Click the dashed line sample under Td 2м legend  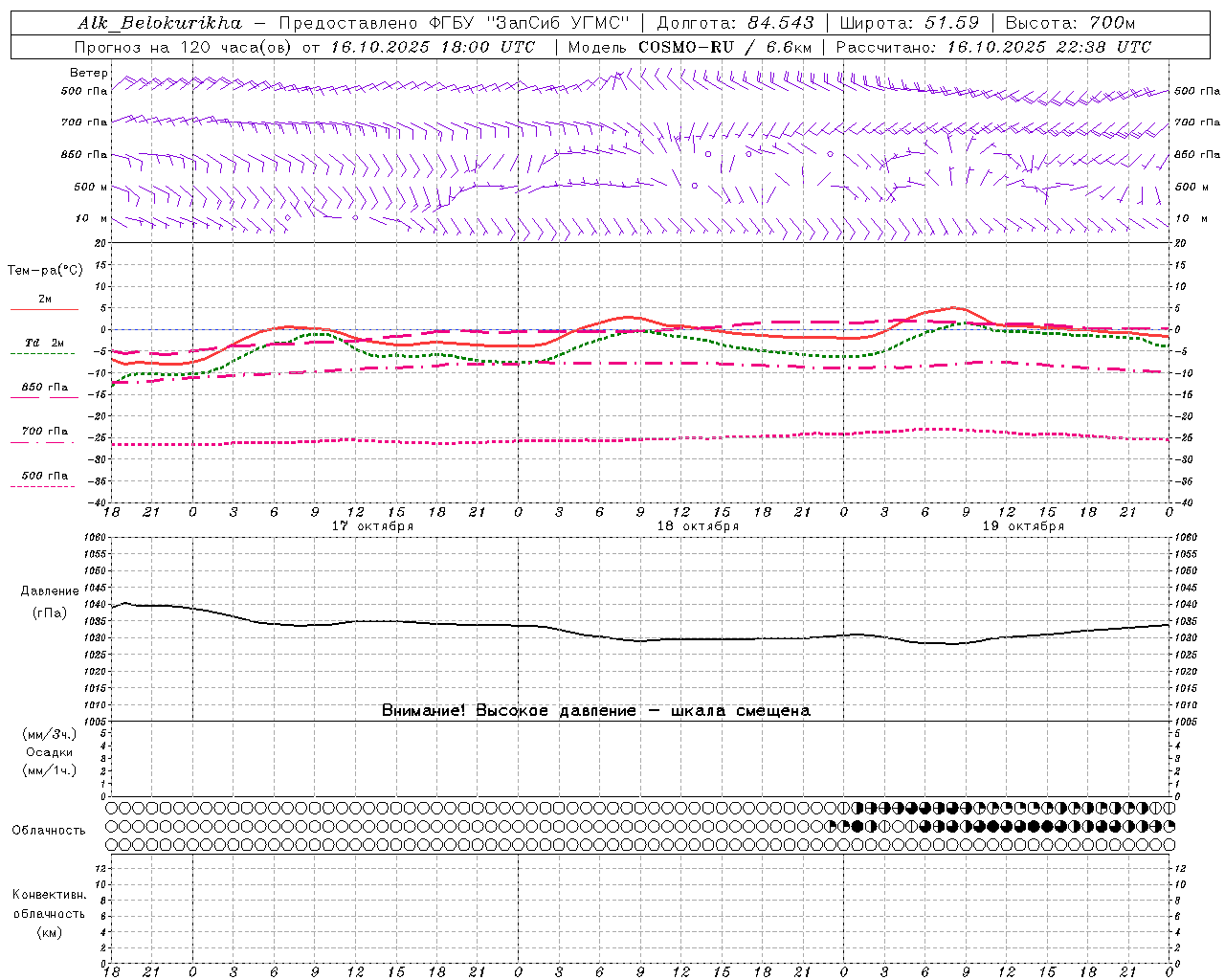coord(42,353)
